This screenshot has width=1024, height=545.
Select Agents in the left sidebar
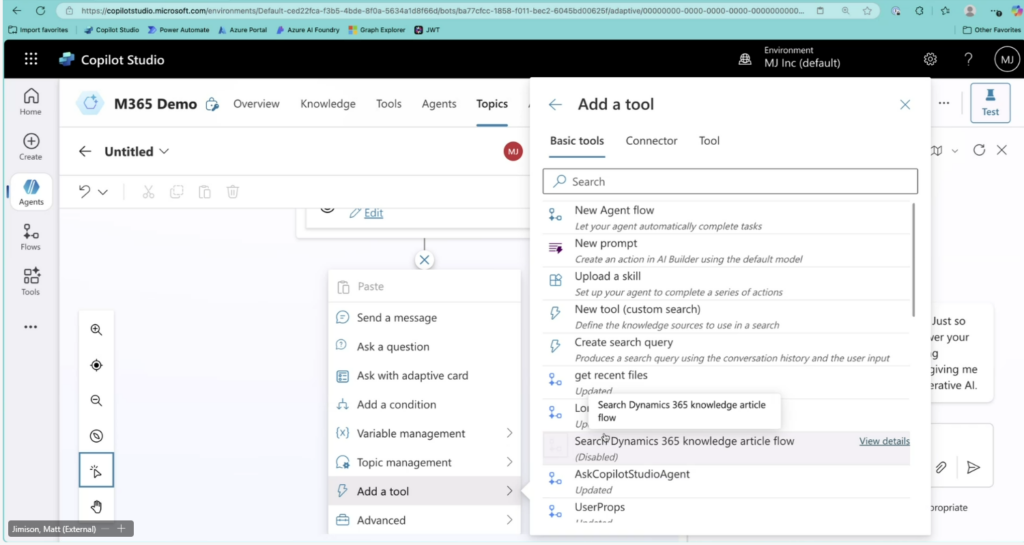pyautogui.click(x=31, y=192)
